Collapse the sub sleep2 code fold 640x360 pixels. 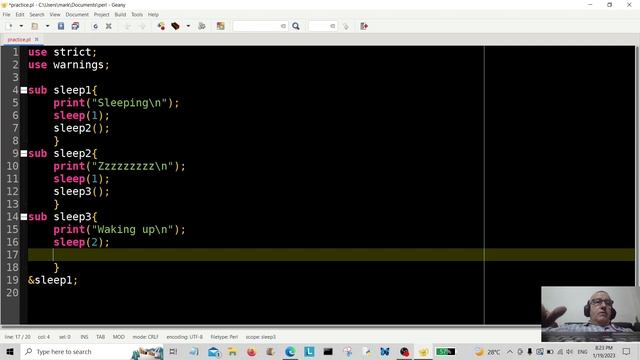(24, 153)
